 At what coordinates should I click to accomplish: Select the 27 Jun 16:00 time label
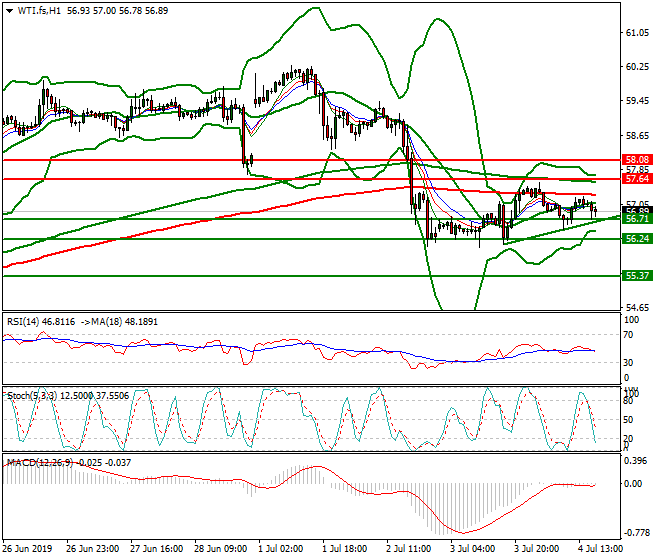(157, 549)
